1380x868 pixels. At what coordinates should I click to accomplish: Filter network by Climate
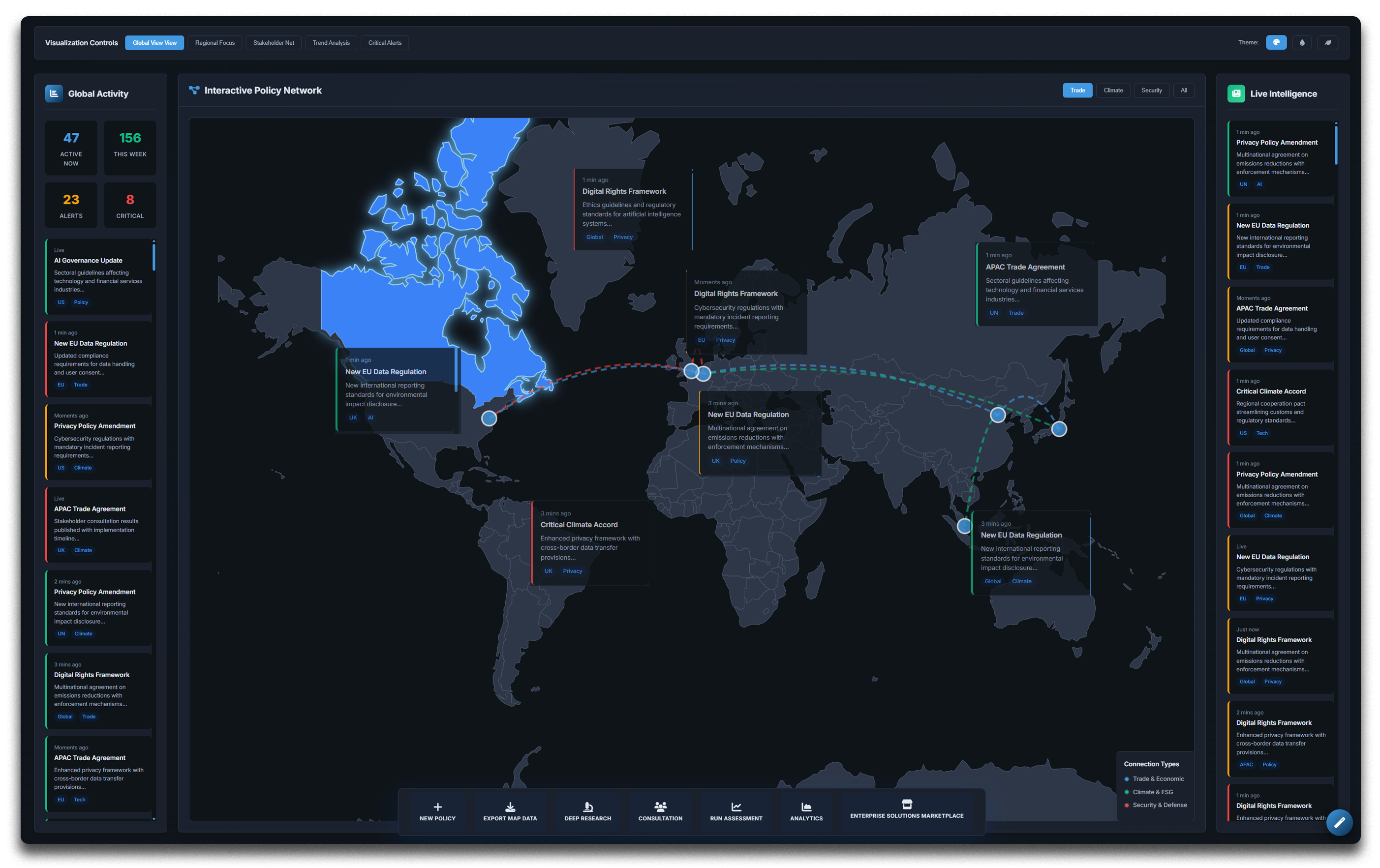(x=1113, y=90)
